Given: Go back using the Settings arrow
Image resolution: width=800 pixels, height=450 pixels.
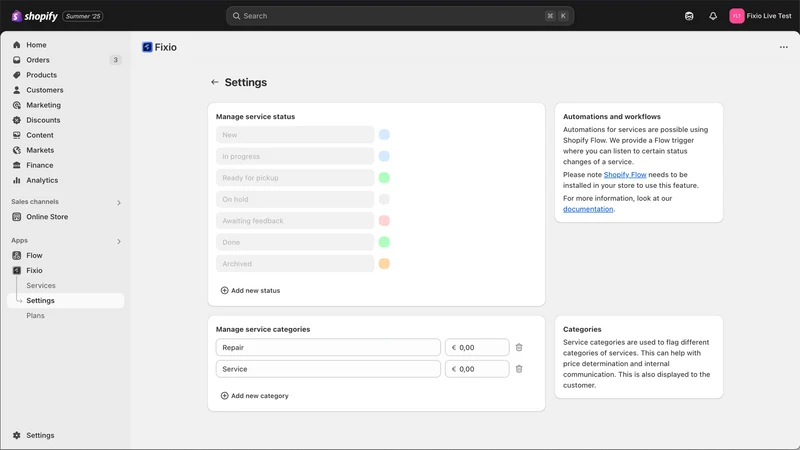Looking at the screenshot, I should pos(215,82).
